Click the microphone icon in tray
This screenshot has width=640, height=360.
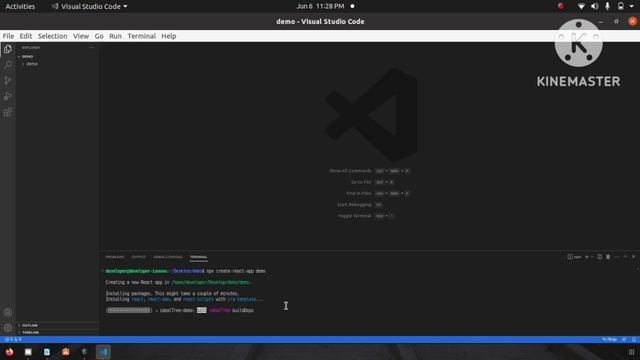point(607,7)
